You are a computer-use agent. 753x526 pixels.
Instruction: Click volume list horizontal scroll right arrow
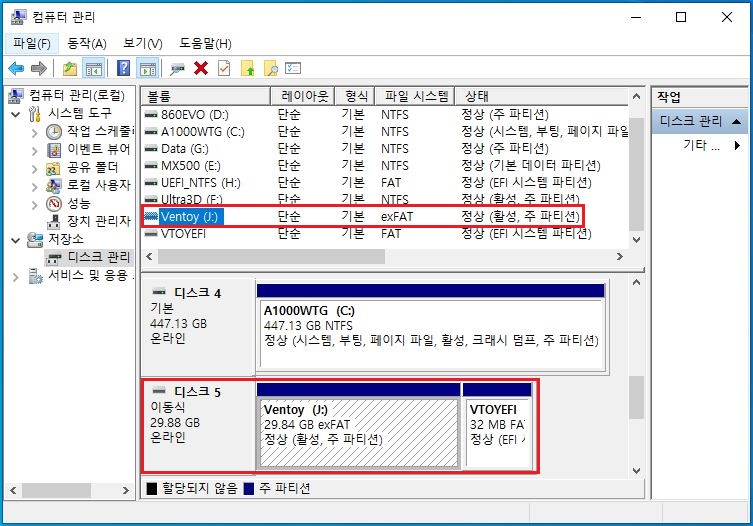pos(620,257)
